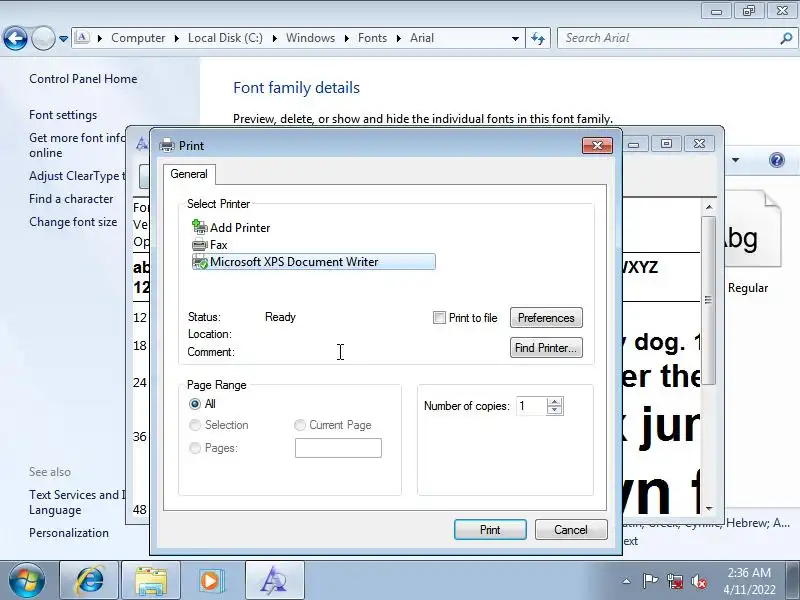Viewport: 800px width, 600px height.
Task: Expand the address bar history dropdown
Action: tap(515, 38)
